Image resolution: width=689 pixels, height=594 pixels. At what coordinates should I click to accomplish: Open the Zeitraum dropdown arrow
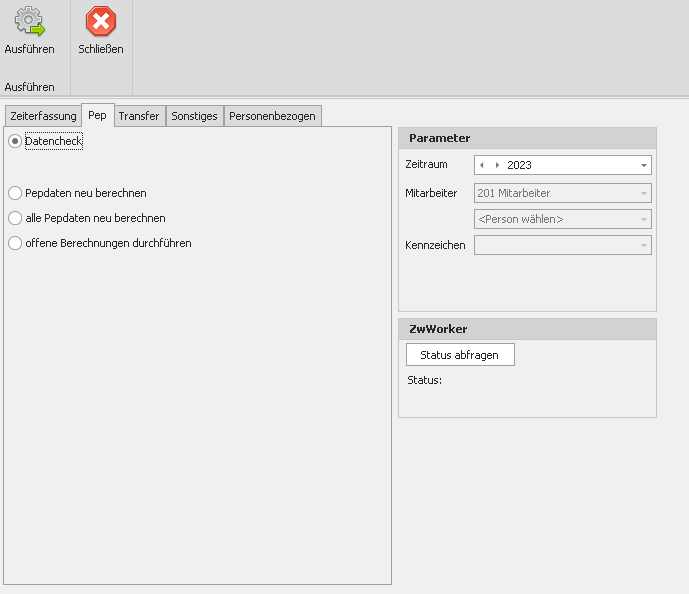[643, 165]
